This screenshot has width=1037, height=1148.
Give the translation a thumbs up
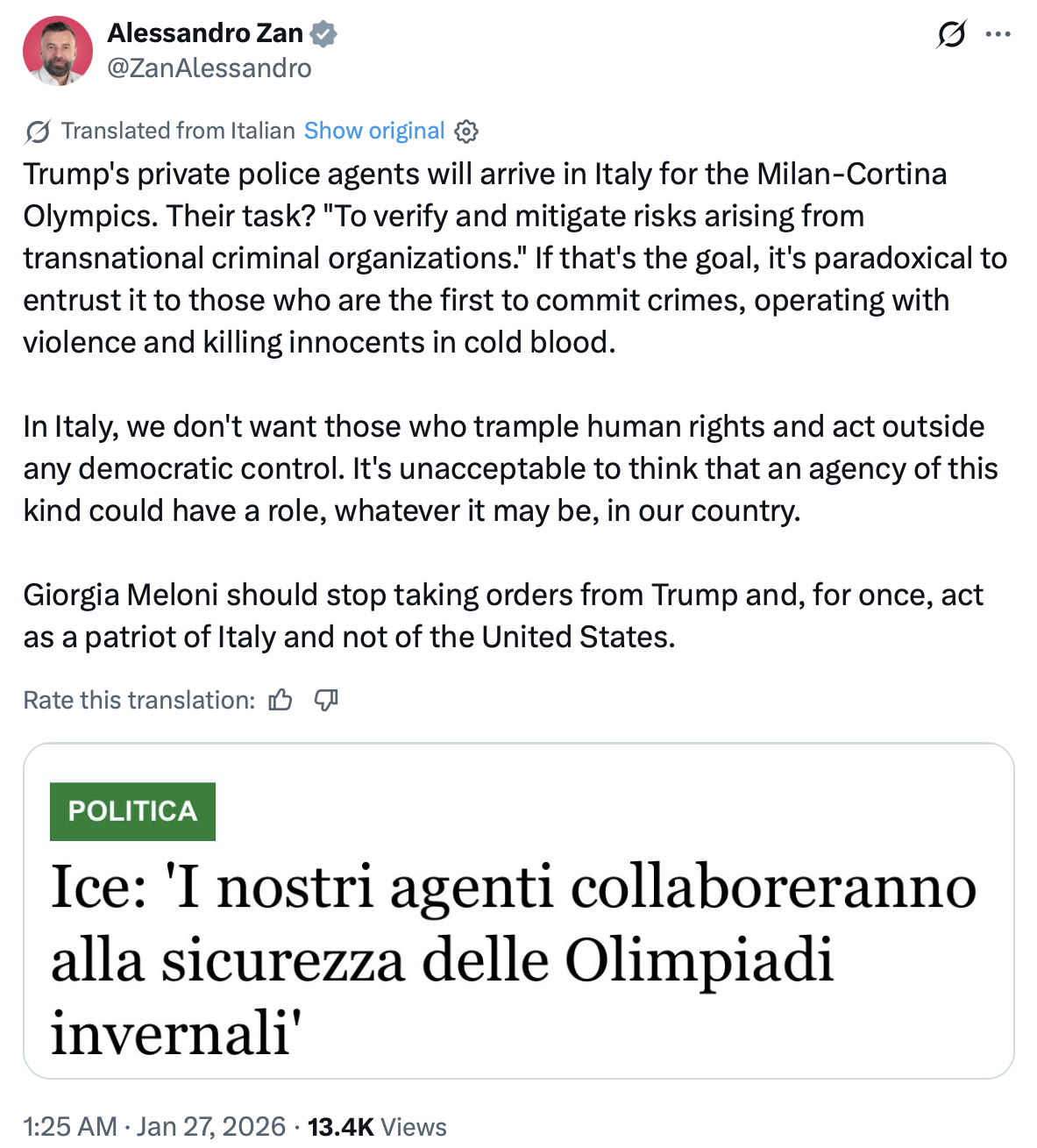click(280, 699)
